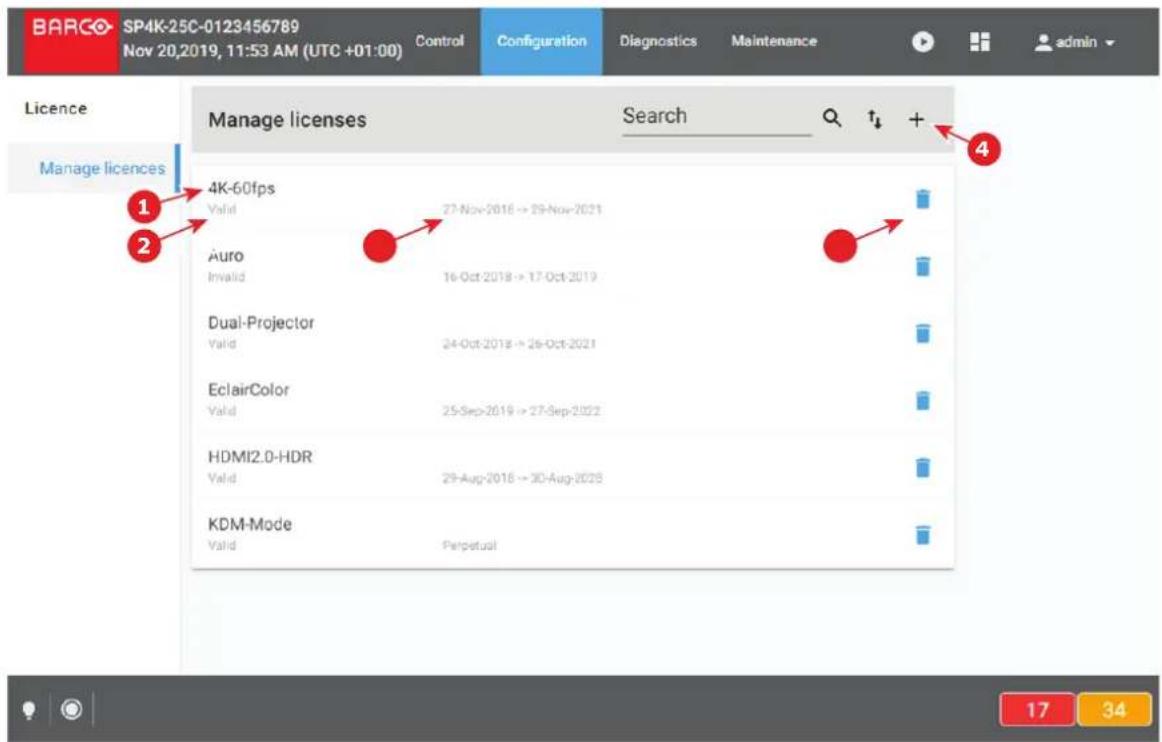Click the Invalid status under Auro
Screen dimensions: 1162x742
tap(226, 277)
